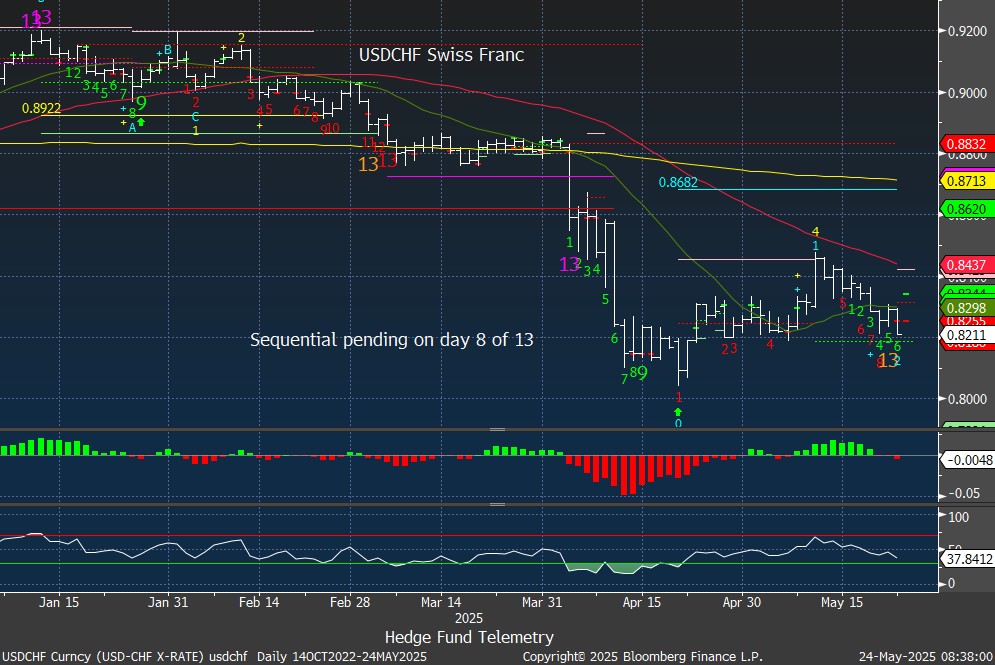
Task: Click the cyan B marker near Jan 31
Action: pos(168,49)
